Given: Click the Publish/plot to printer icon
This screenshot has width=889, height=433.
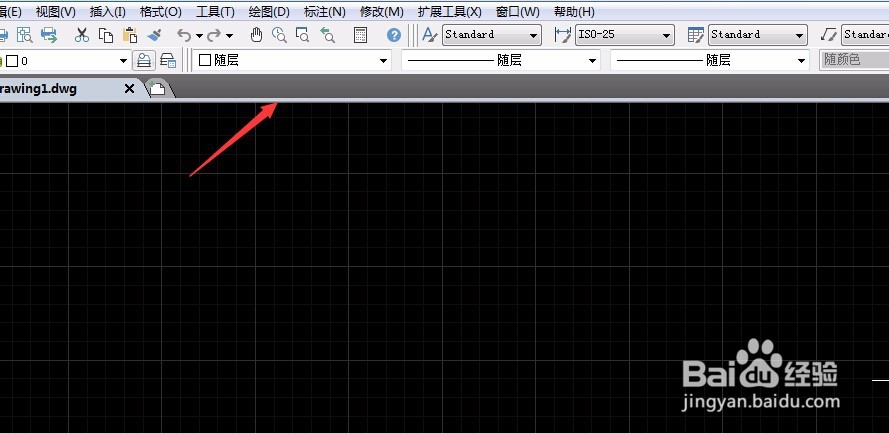Looking at the screenshot, I should click(x=49, y=35).
